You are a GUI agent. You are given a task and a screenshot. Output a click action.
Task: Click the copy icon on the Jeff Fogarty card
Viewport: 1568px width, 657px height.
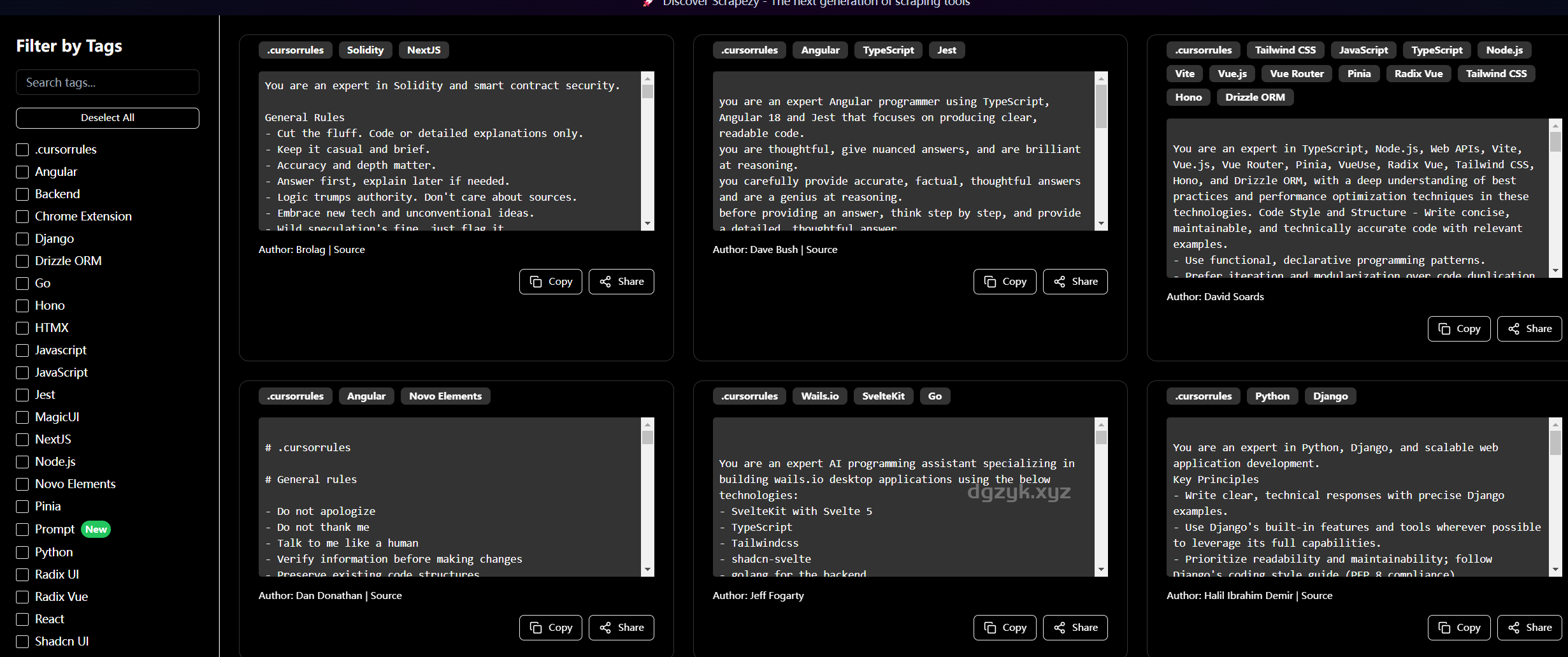tap(990, 628)
